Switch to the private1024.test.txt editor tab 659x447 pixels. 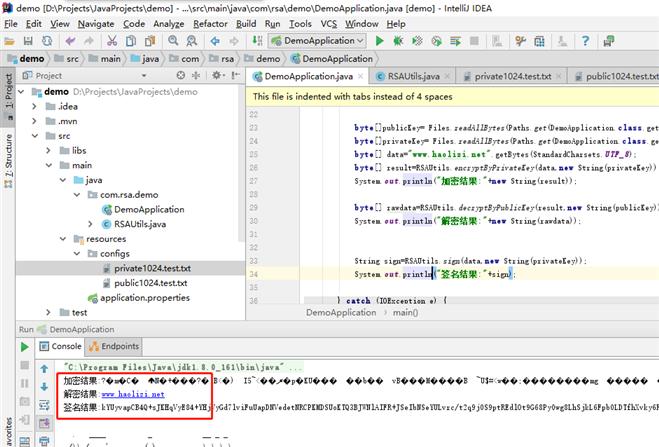tap(513, 76)
